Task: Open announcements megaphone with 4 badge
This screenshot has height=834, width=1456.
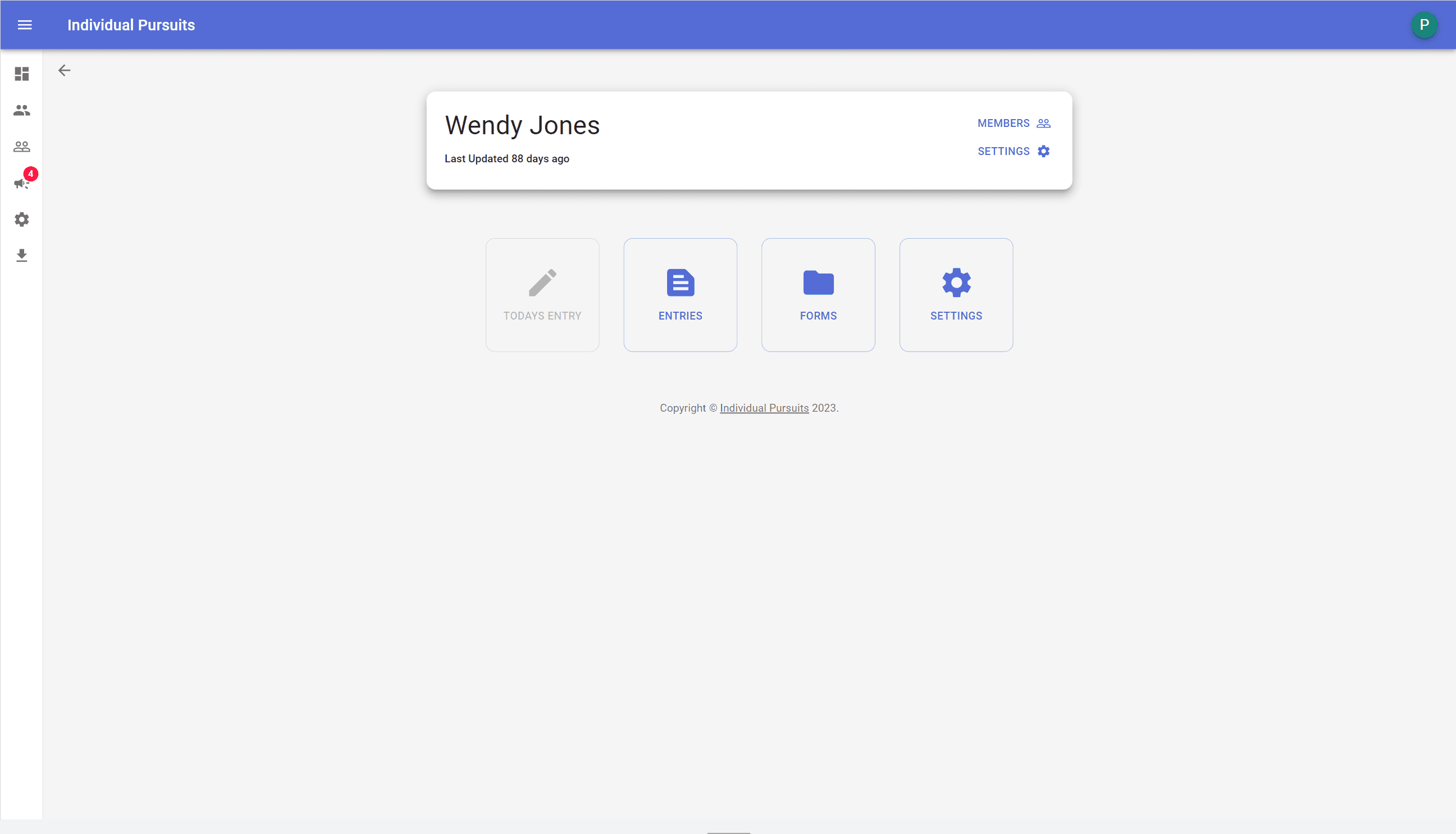Action: click(22, 183)
